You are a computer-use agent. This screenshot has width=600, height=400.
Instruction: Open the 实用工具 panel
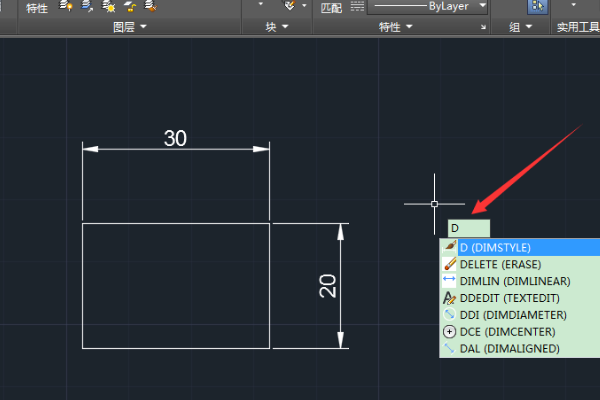(577, 27)
